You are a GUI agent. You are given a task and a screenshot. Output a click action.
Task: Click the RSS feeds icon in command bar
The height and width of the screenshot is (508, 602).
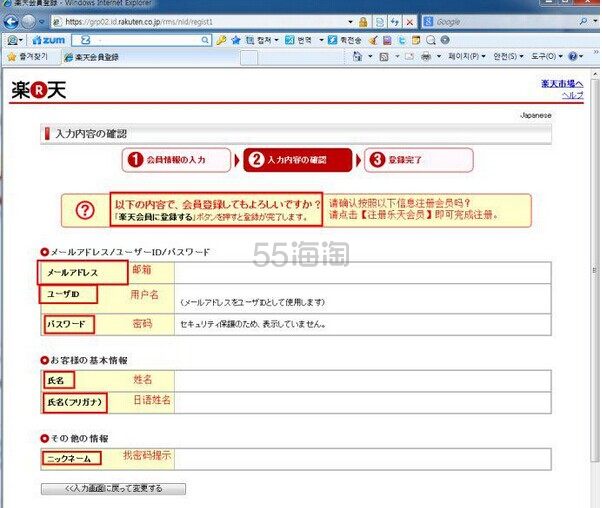384,57
